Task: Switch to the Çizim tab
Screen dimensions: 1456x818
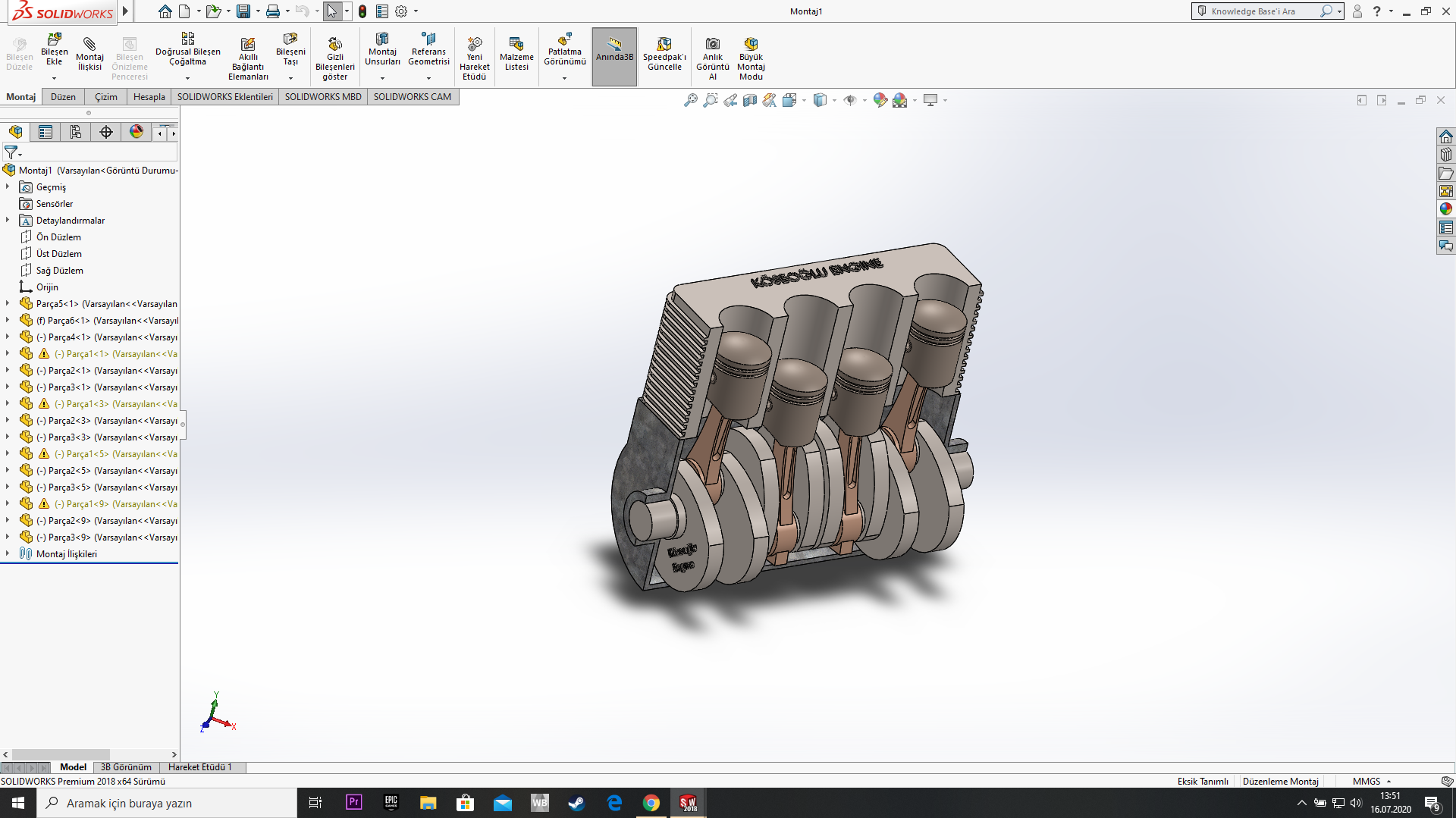Action: point(105,97)
